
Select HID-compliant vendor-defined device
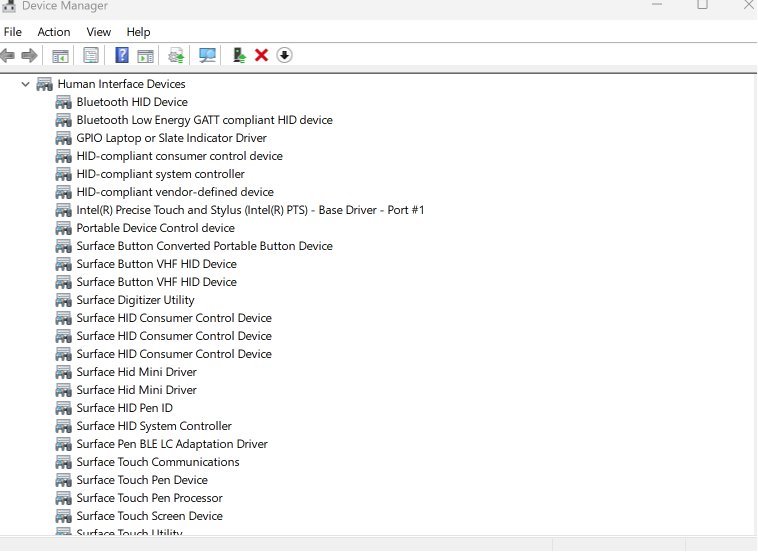pos(175,192)
